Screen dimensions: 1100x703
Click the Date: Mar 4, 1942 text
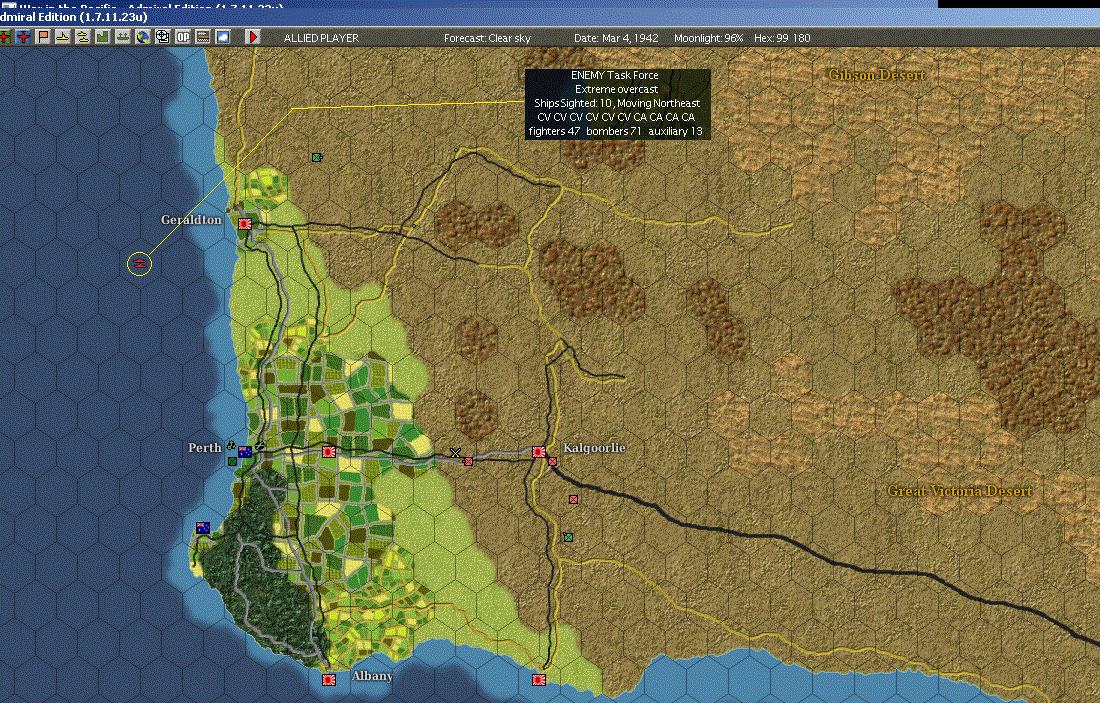click(x=616, y=38)
